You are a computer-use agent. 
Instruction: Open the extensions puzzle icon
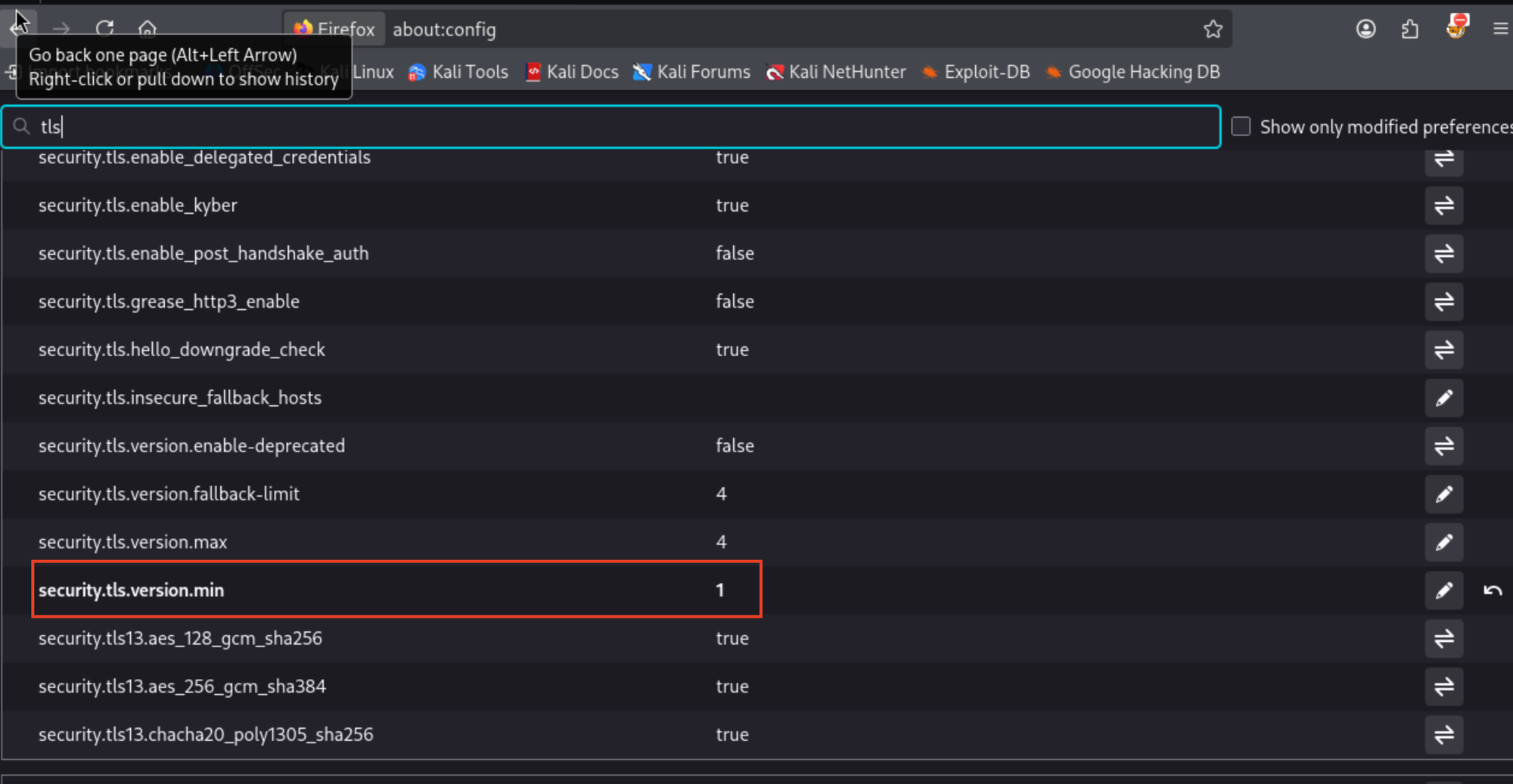point(1409,29)
